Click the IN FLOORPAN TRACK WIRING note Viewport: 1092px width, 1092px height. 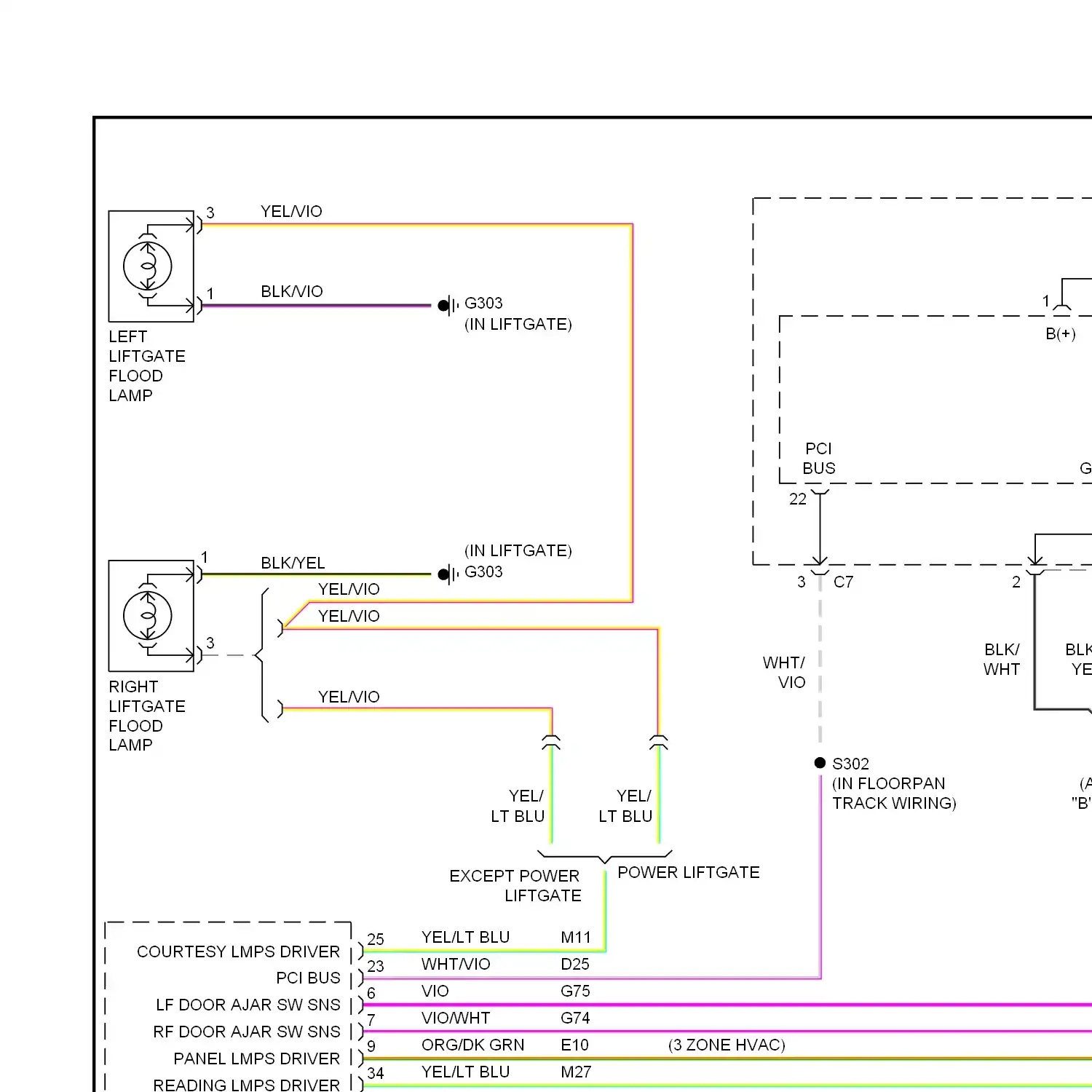[x=894, y=794]
